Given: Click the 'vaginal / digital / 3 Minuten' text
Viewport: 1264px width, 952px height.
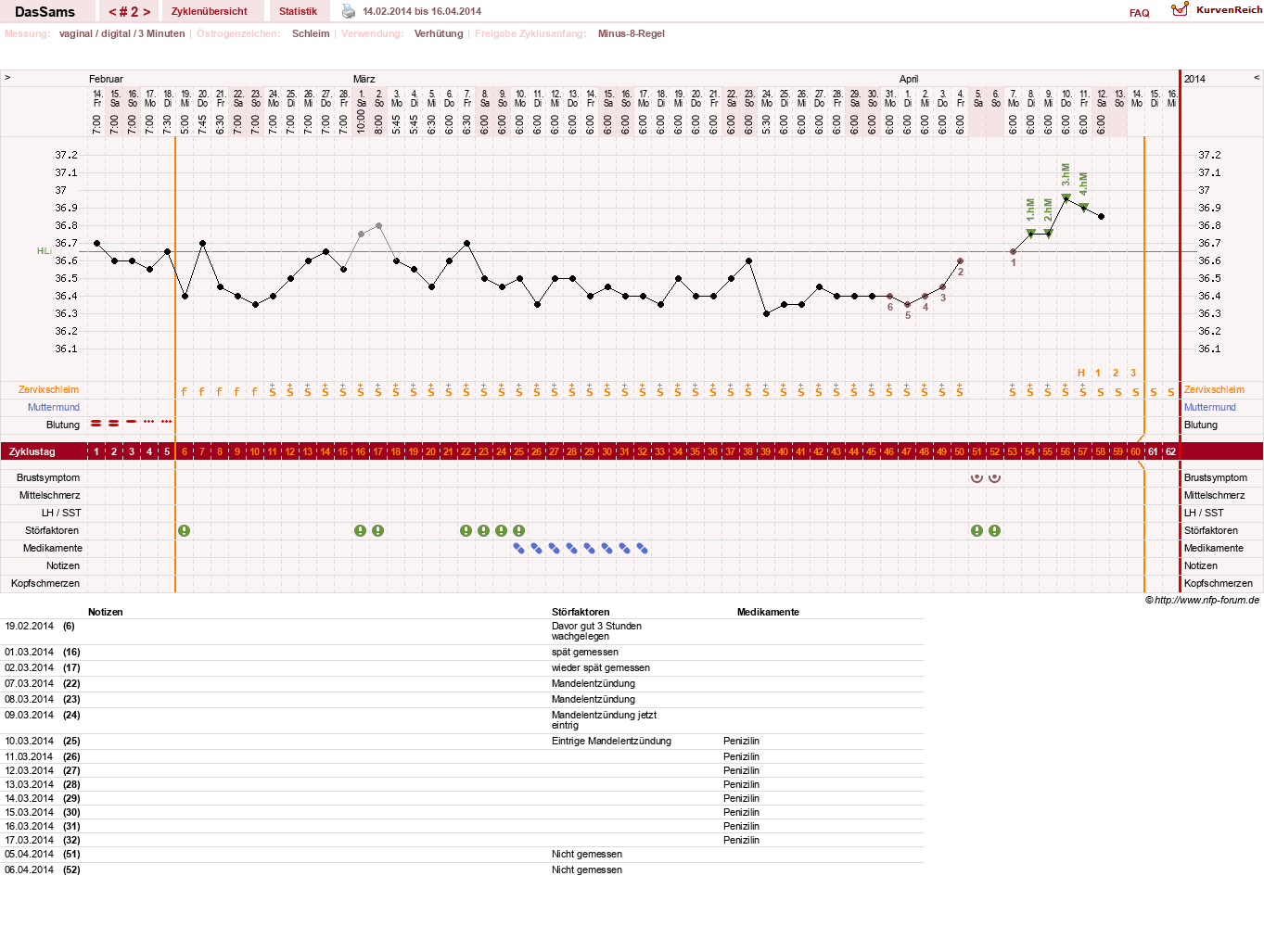Looking at the screenshot, I should [121, 33].
